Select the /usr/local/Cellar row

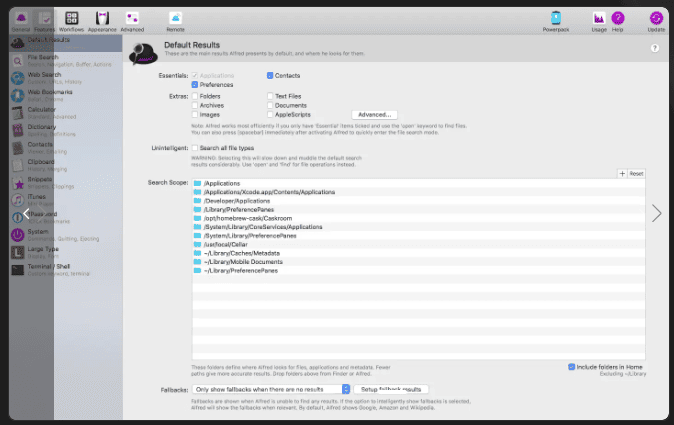pos(418,245)
